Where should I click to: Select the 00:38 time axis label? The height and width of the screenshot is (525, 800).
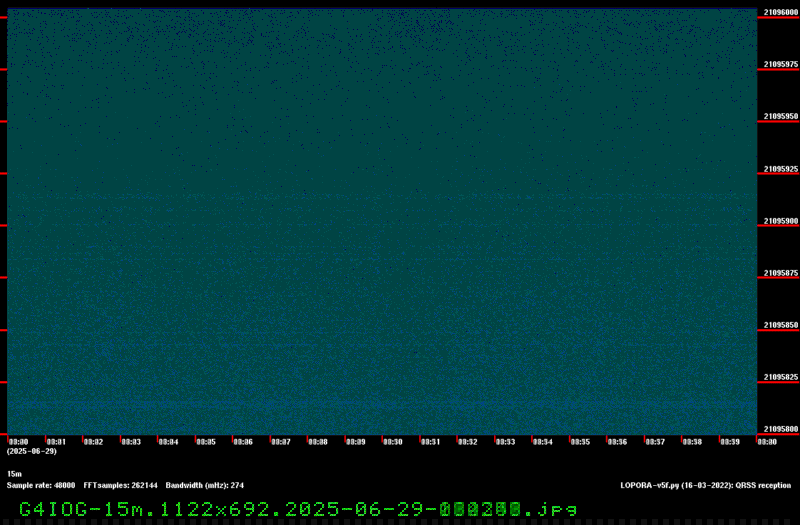tap(692, 442)
